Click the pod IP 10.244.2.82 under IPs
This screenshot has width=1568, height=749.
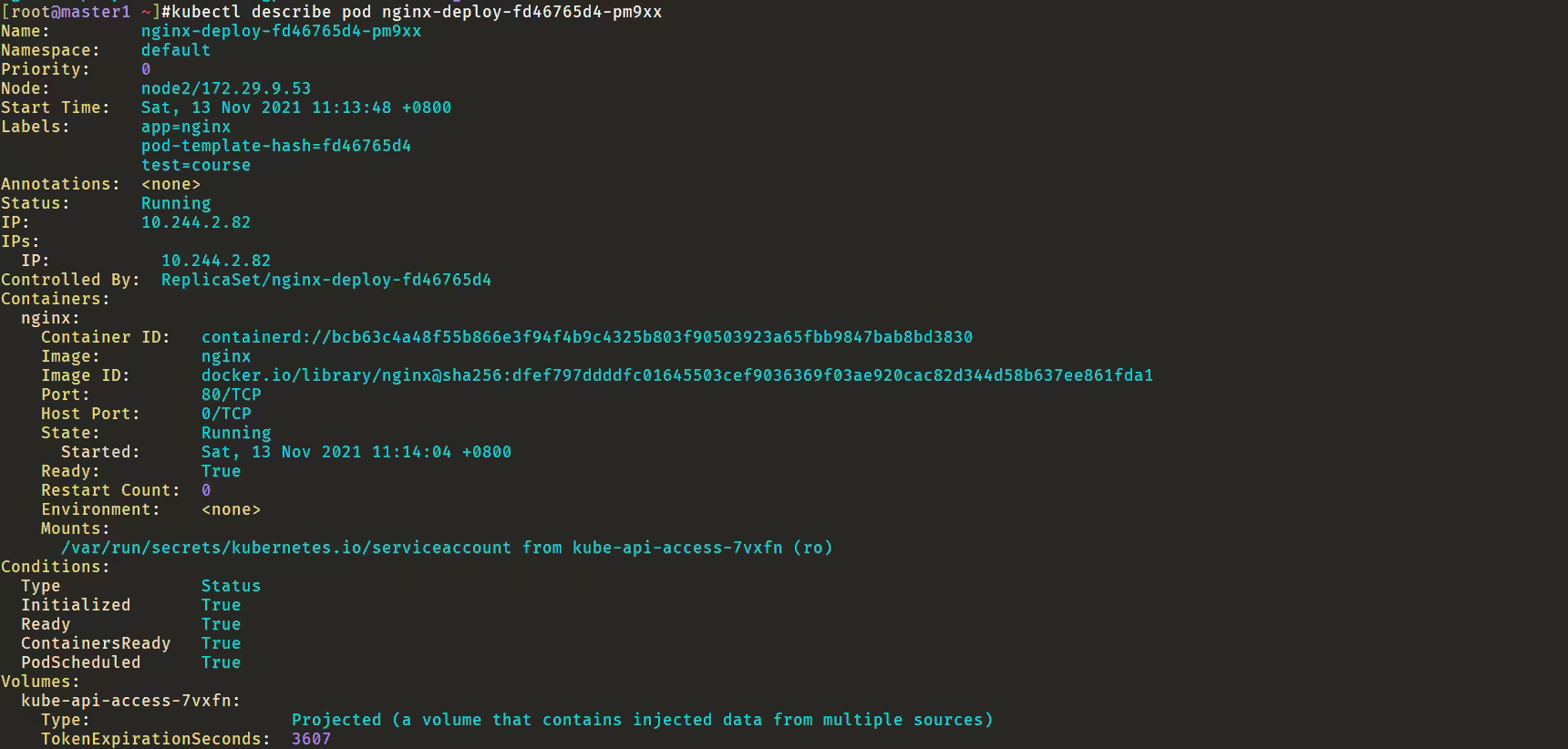tap(216, 261)
